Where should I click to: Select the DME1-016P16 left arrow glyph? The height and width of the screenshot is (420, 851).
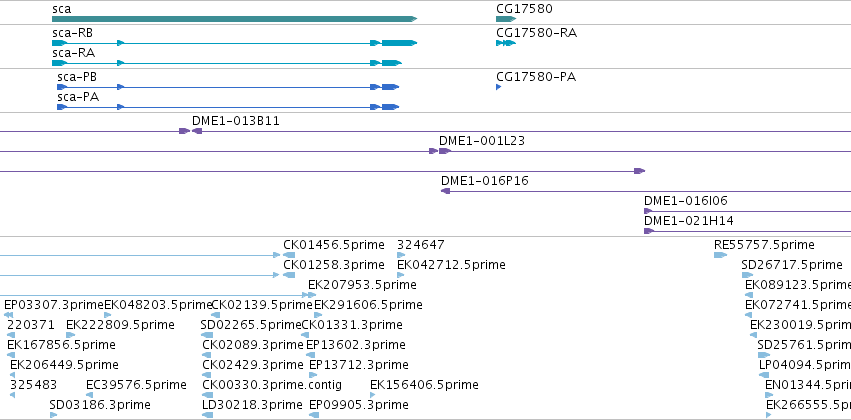446,191
